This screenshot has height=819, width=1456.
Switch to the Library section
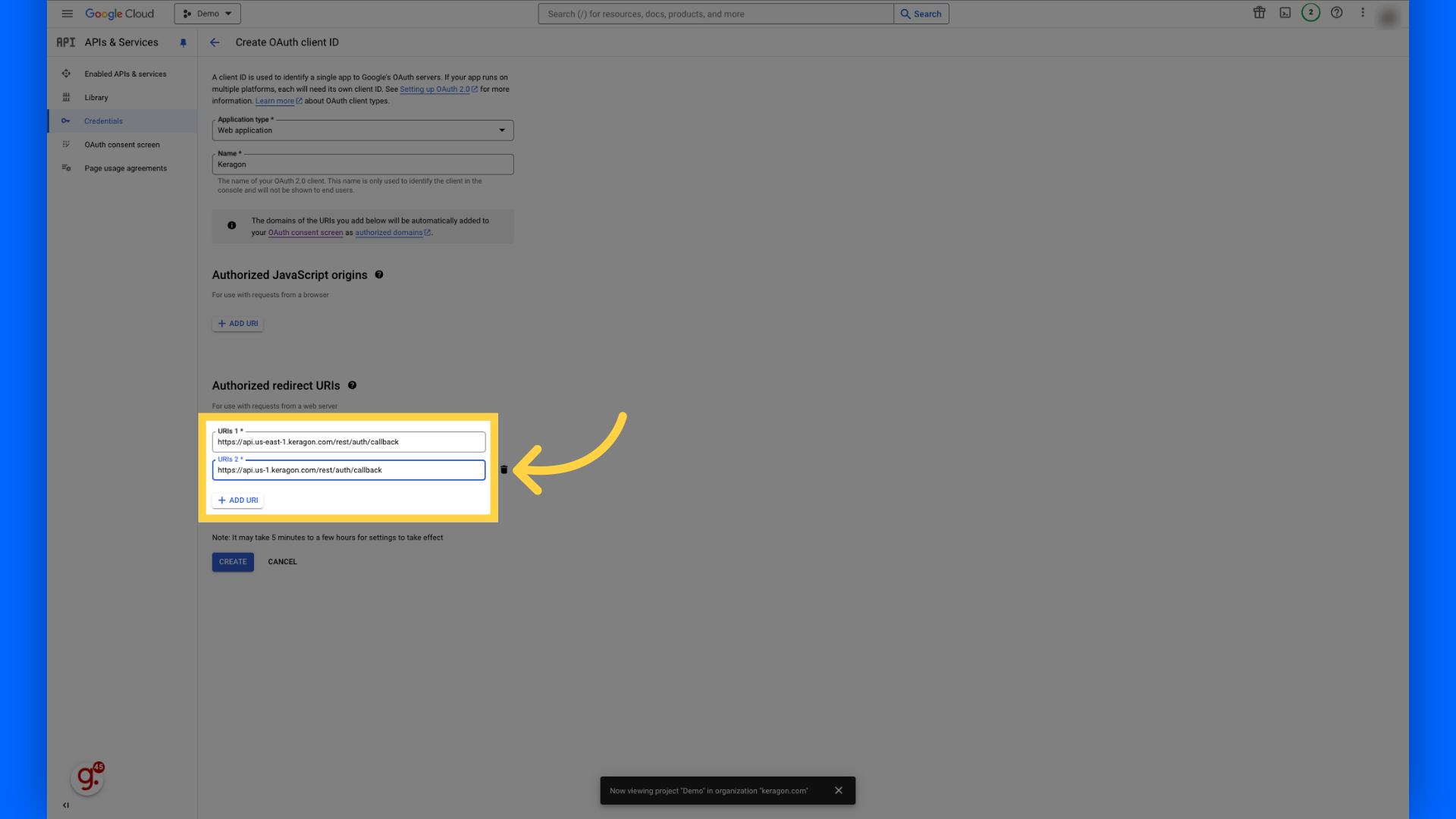[x=96, y=97]
